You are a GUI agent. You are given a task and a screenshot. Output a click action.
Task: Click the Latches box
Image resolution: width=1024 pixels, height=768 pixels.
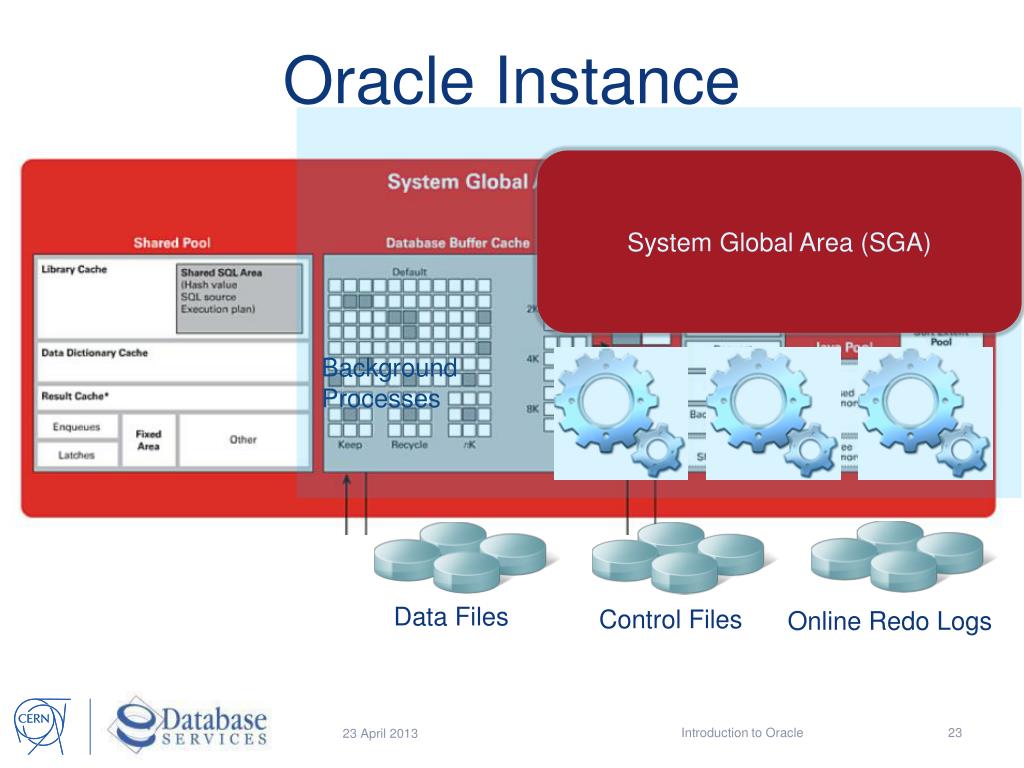[77, 455]
